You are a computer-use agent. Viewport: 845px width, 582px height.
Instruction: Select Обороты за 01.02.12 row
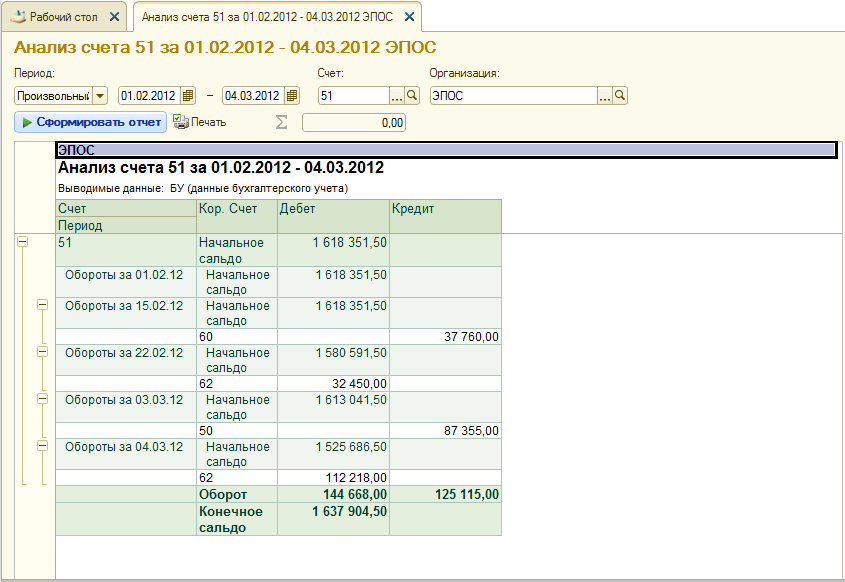(x=126, y=282)
